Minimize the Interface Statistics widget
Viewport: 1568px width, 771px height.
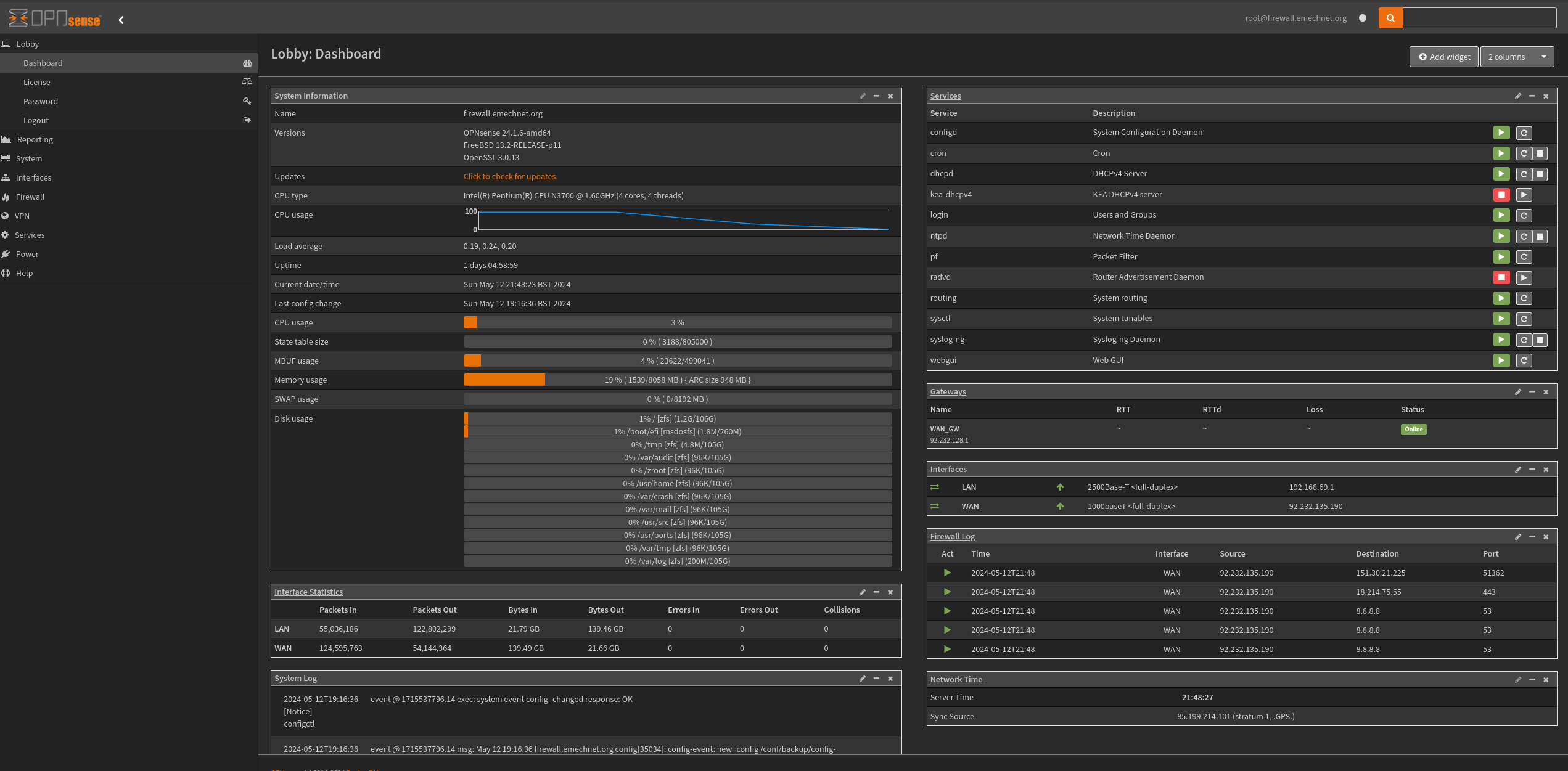pos(876,592)
